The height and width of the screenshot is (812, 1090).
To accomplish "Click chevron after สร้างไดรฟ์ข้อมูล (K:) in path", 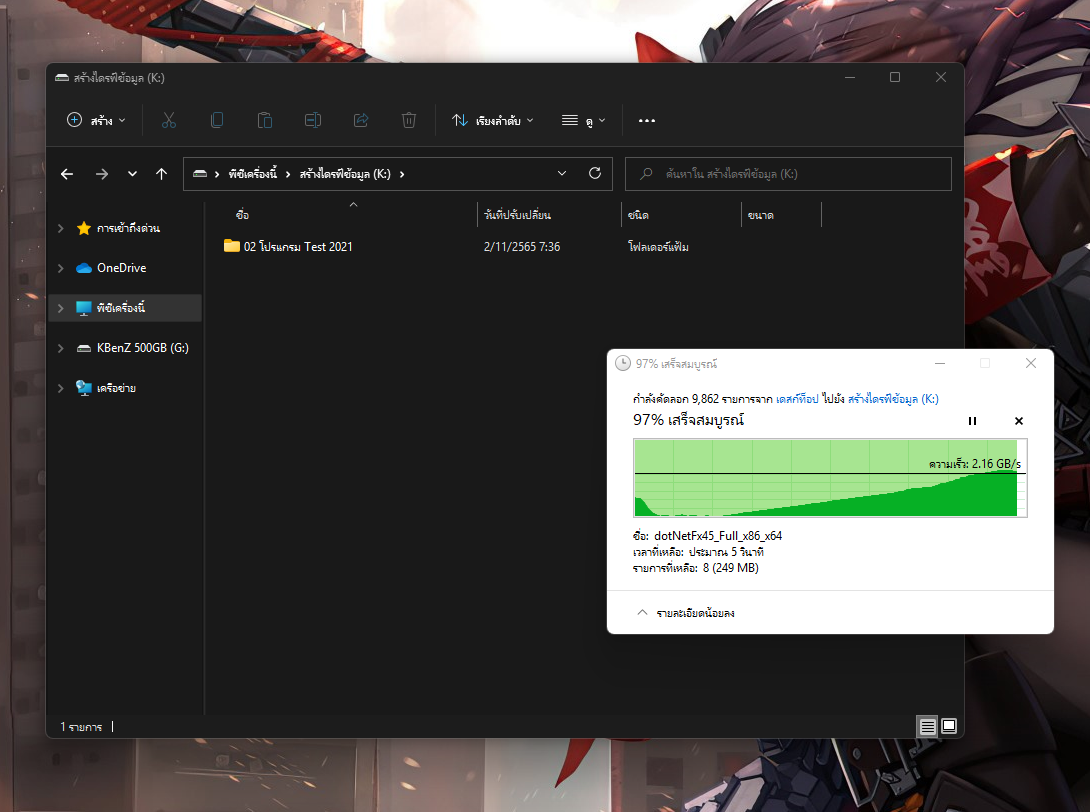I will click(402, 174).
